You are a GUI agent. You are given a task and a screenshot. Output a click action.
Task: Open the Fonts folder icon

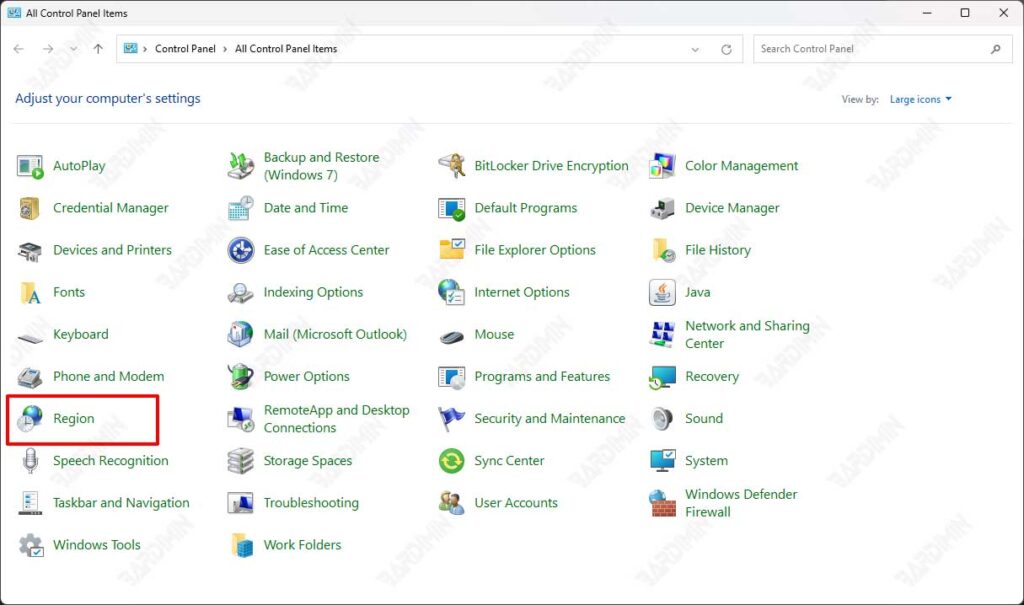tap(30, 293)
